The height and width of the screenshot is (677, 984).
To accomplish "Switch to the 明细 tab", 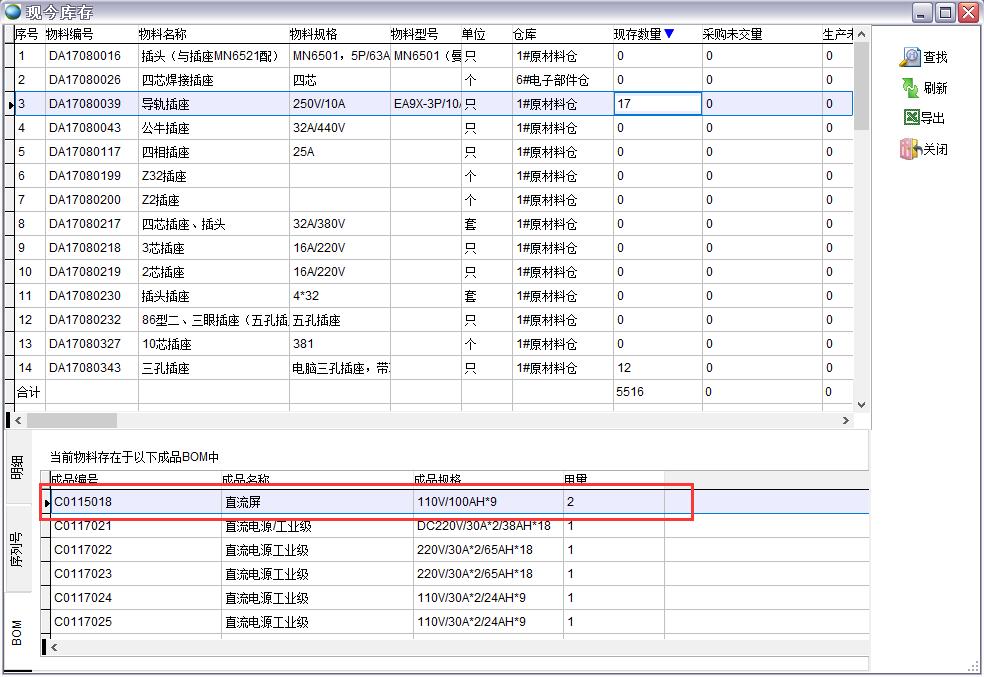I will pyautogui.click(x=17, y=467).
